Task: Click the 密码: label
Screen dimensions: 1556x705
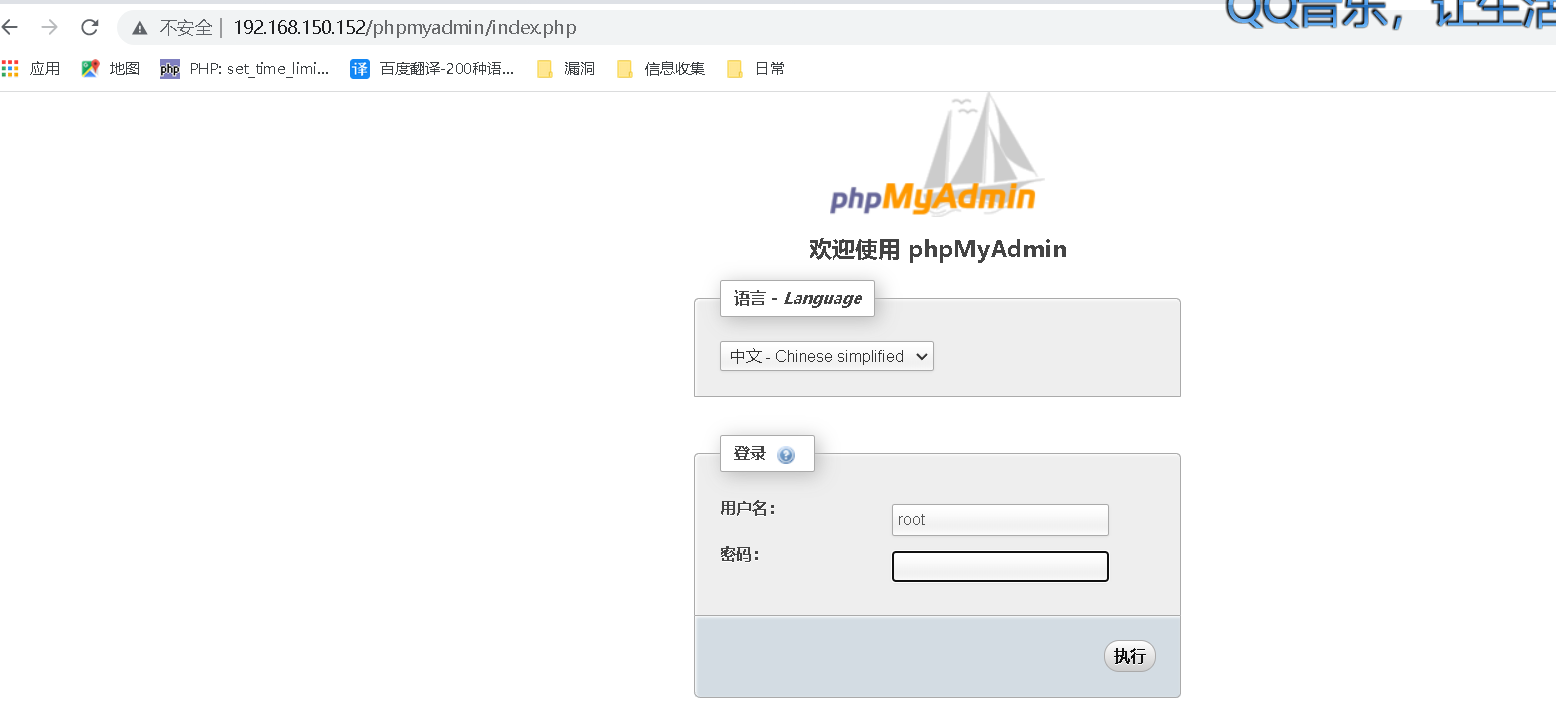Action: 740,554
